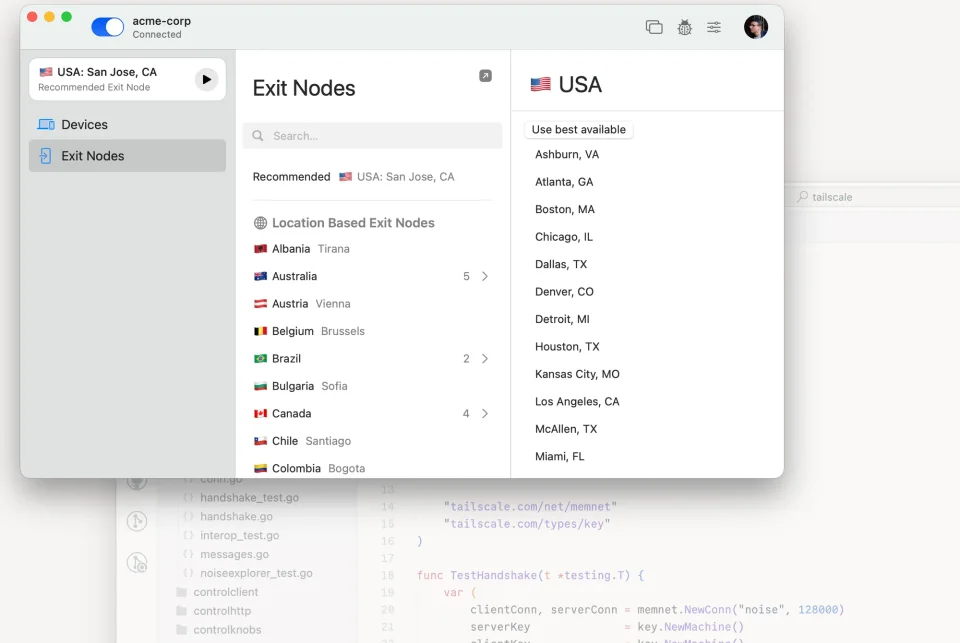Choose Kansas City, MO exit node
This screenshot has width=960, height=643.
tap(577, 374)
